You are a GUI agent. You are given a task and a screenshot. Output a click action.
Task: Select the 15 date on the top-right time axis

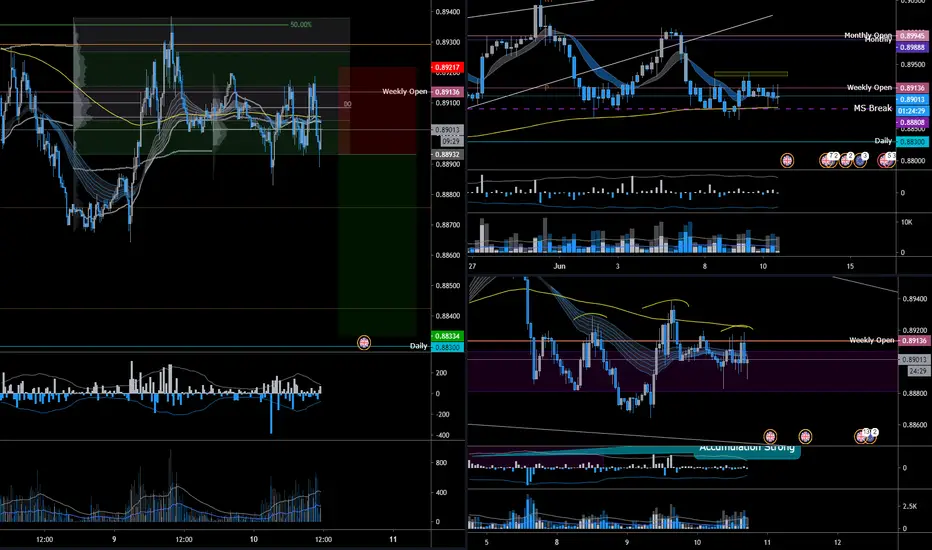(850, 266)
